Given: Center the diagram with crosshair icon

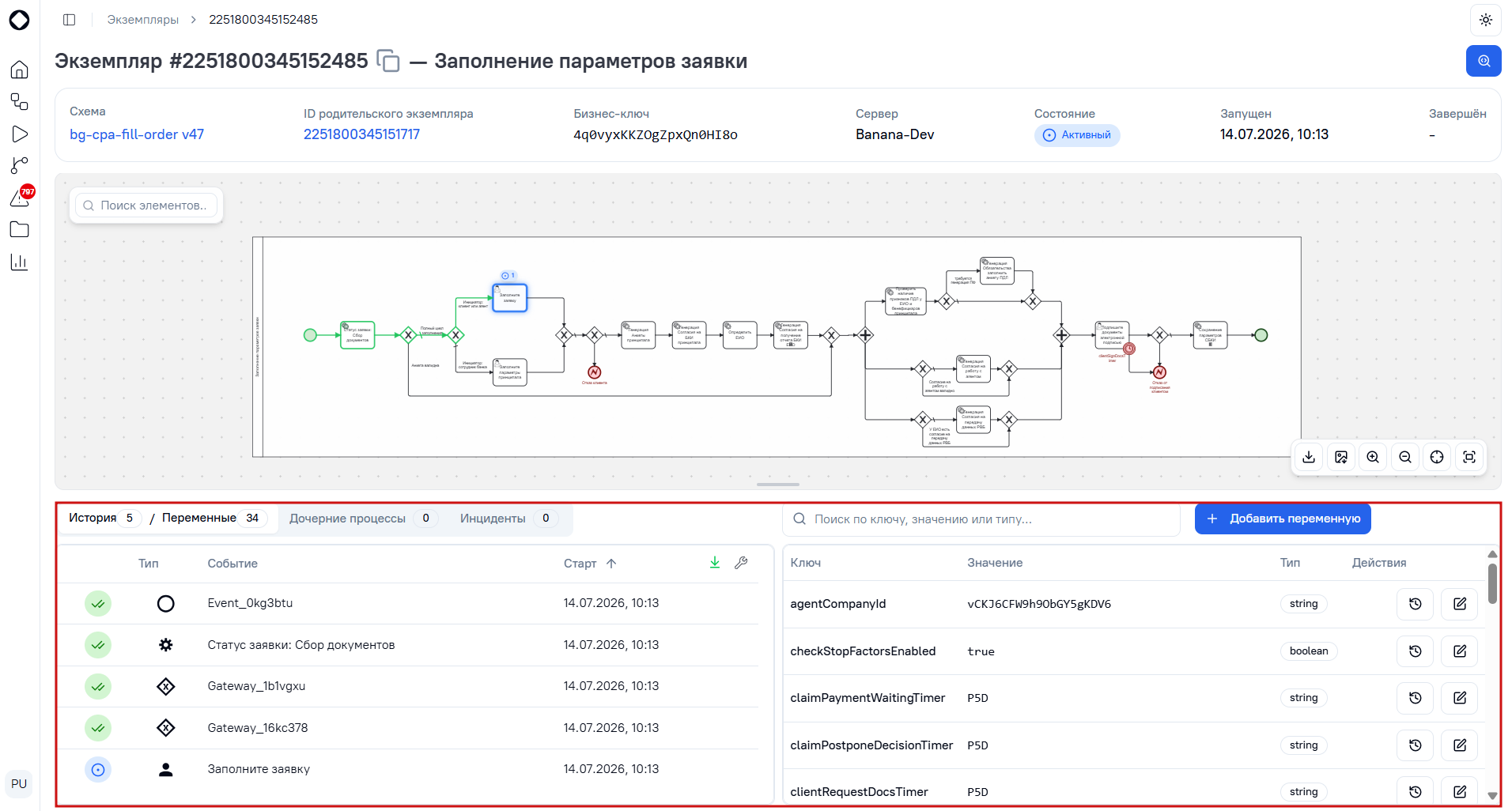Looking at the screenshot, I should (x=1437, y=457).
